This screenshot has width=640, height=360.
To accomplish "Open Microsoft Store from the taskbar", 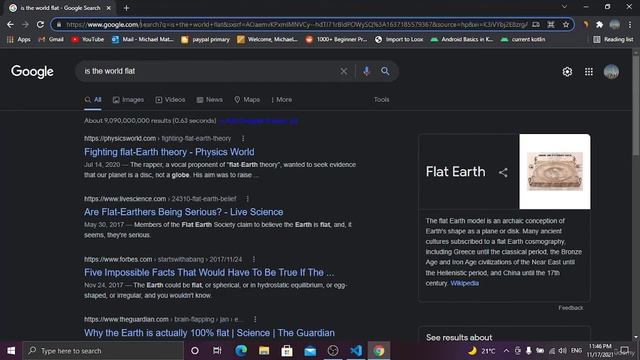I will coord(287,351).
